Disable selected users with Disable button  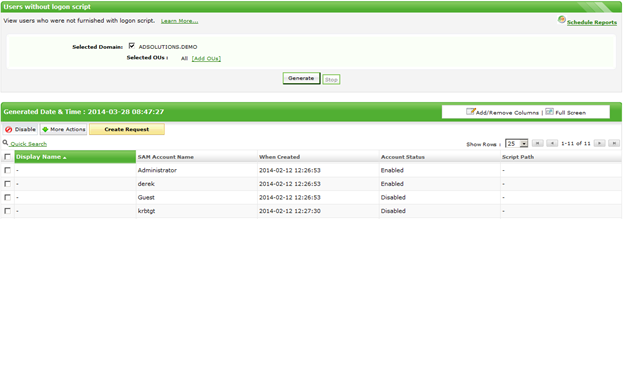20,129
